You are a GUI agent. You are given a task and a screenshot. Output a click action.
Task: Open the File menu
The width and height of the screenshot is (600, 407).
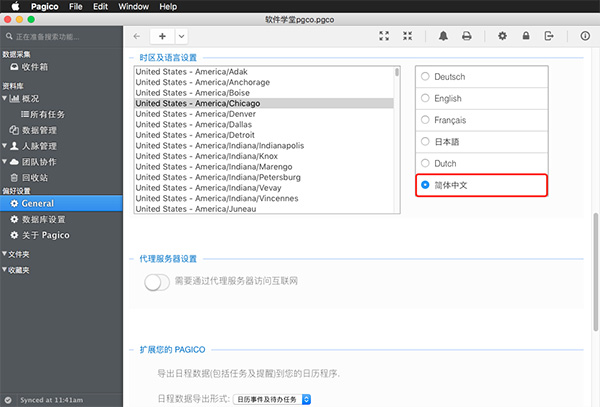[x=76, y=7]
